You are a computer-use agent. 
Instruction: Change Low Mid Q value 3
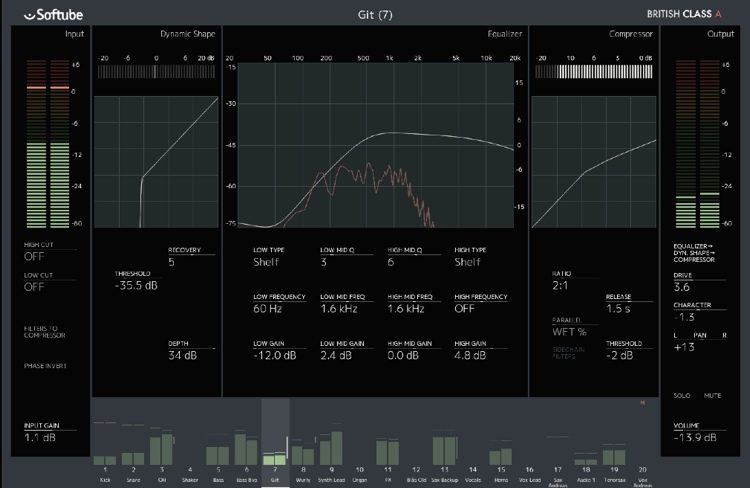pyautogui.click(x=324, y=262)
